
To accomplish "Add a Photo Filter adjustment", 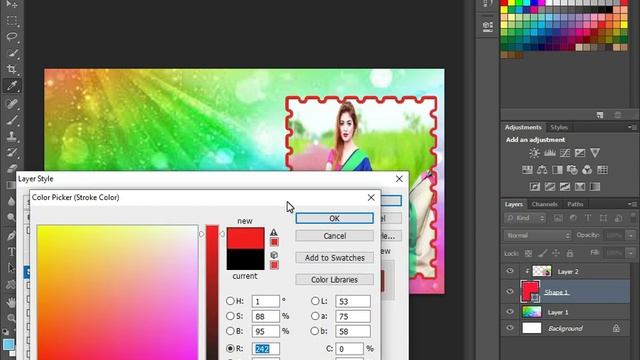I will 572,170.
